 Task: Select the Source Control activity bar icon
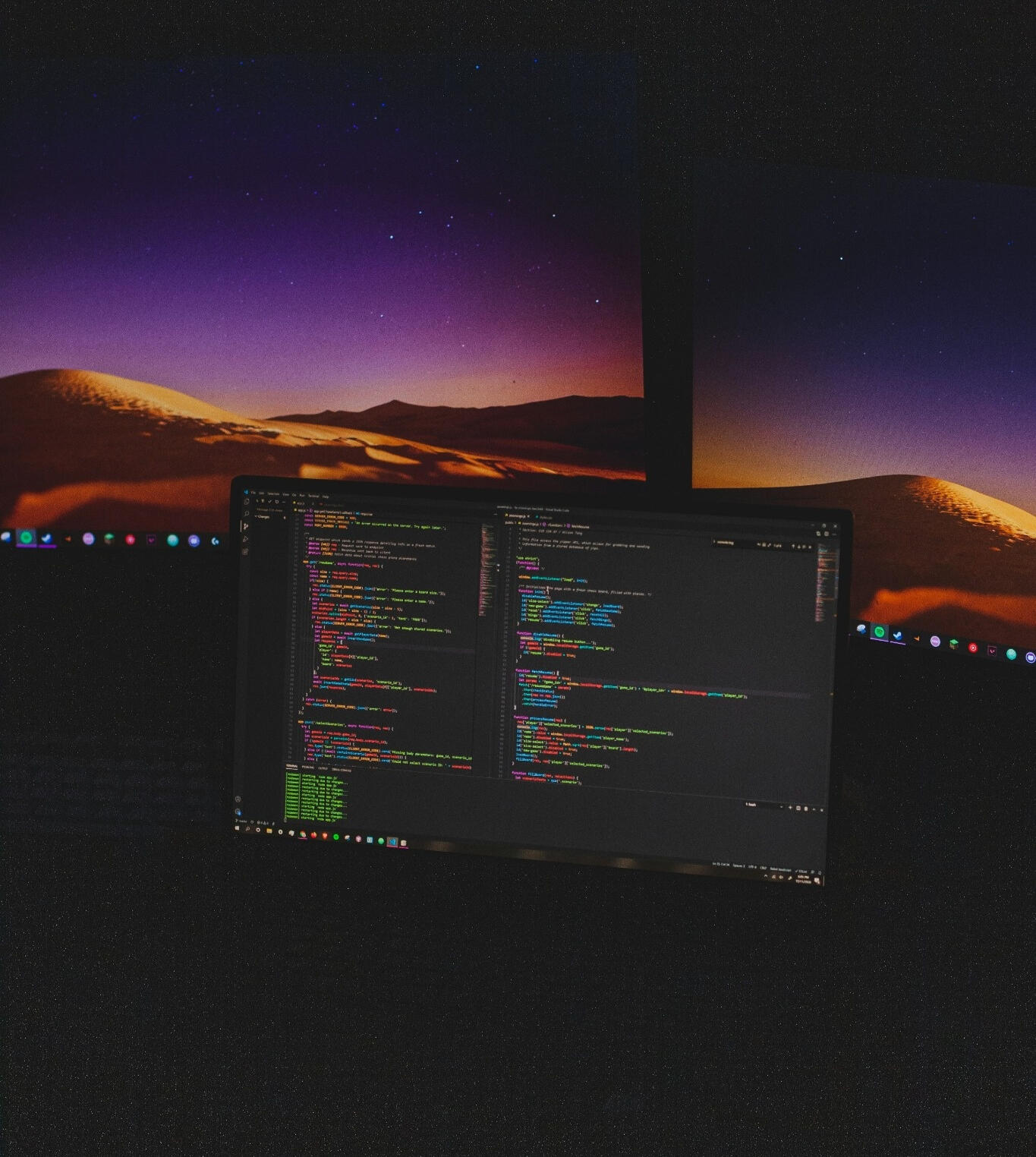(x=246, y=526)
